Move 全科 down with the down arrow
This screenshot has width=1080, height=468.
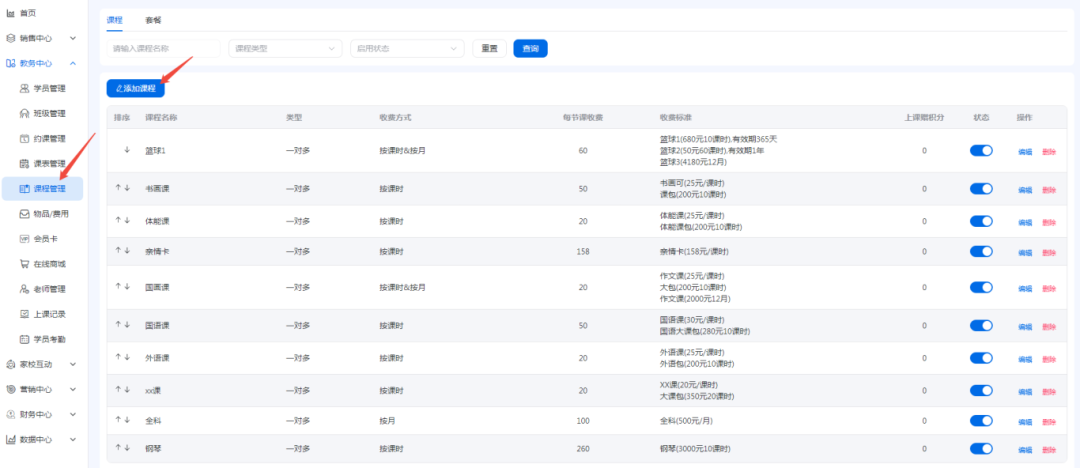click(127, 419)
